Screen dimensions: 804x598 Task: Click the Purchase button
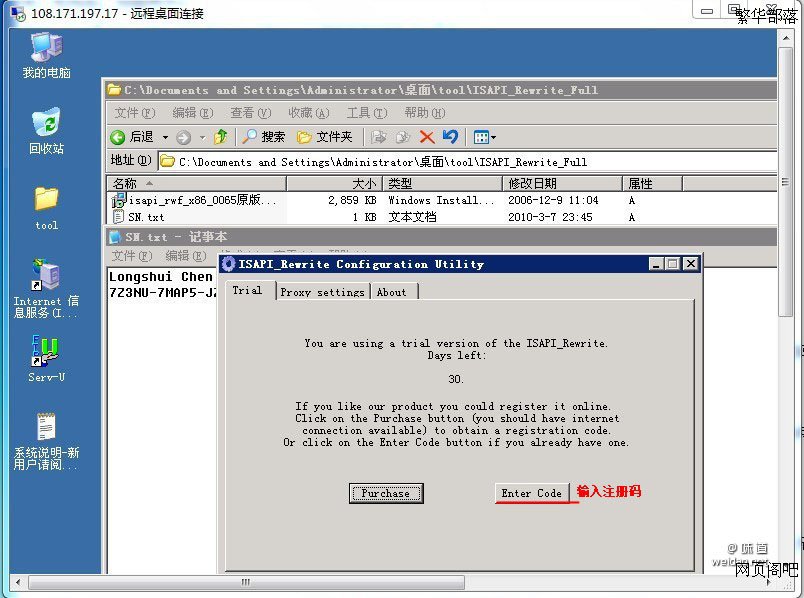[x=386, y=493]
